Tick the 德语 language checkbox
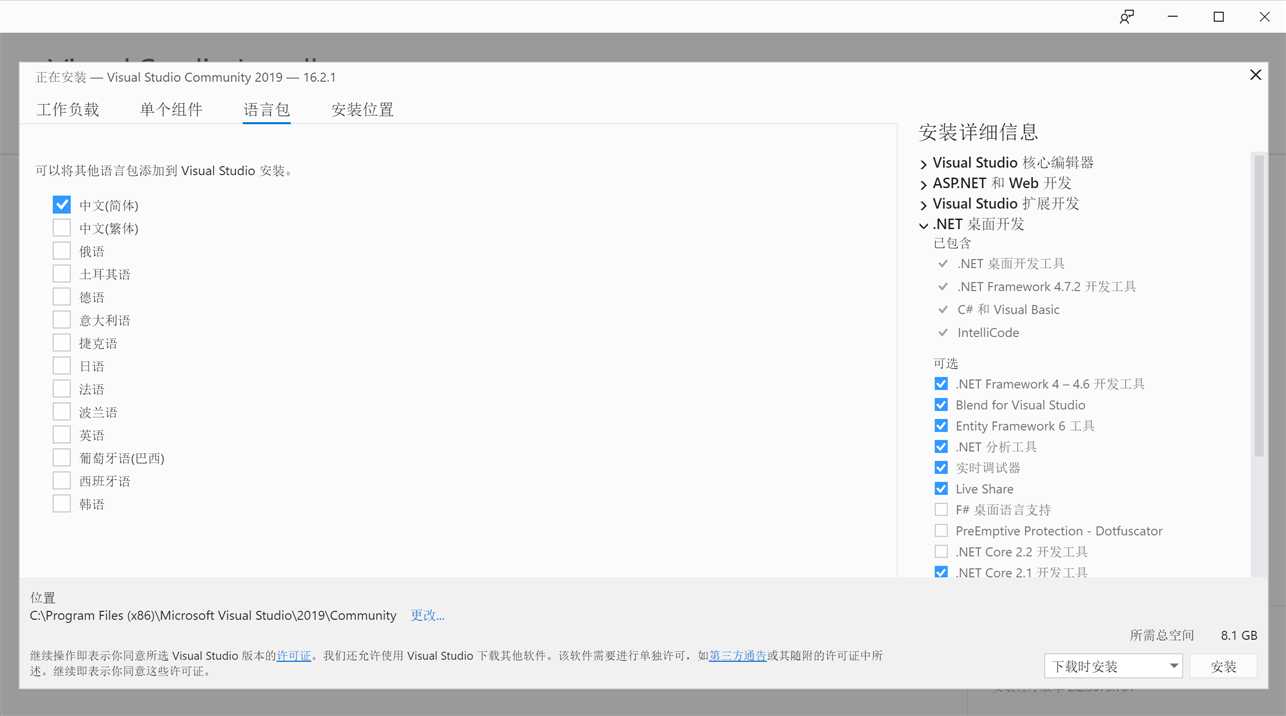The height and width of the screenshot is (716, 1286). [x=62, y=296]
